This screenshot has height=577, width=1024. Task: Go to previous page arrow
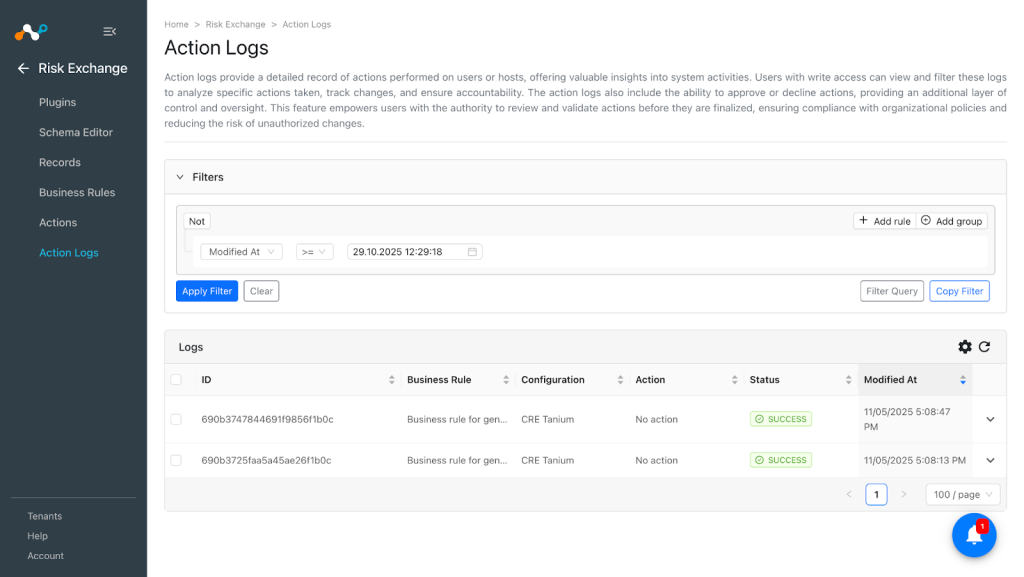[x=849, y=495]
